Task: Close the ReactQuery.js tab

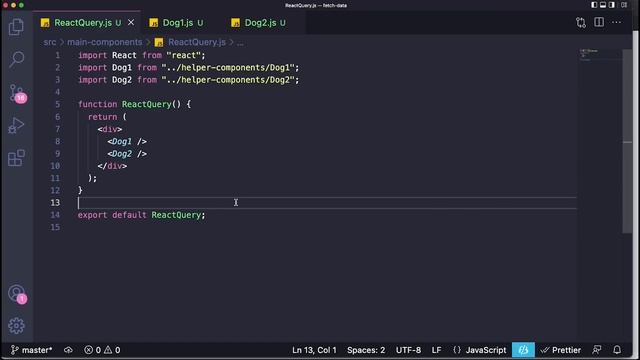Action: click(131, 22)
